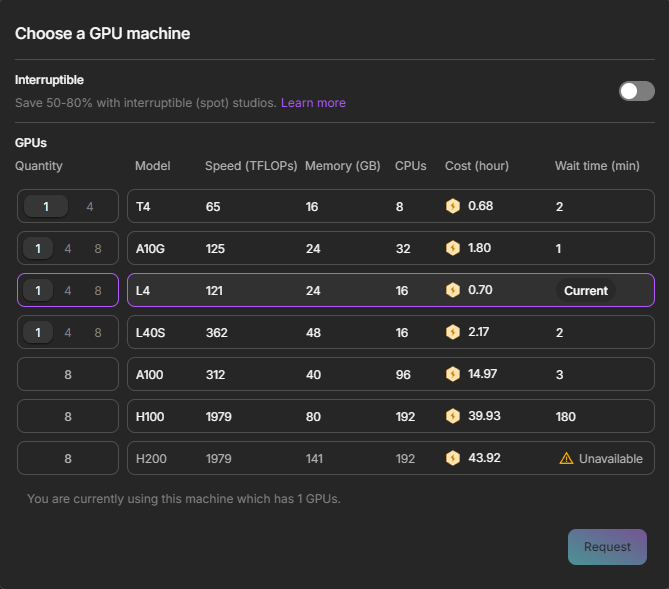Select quantity 8 for L4
Screen dimensions: 669x589
pos(98,291)
